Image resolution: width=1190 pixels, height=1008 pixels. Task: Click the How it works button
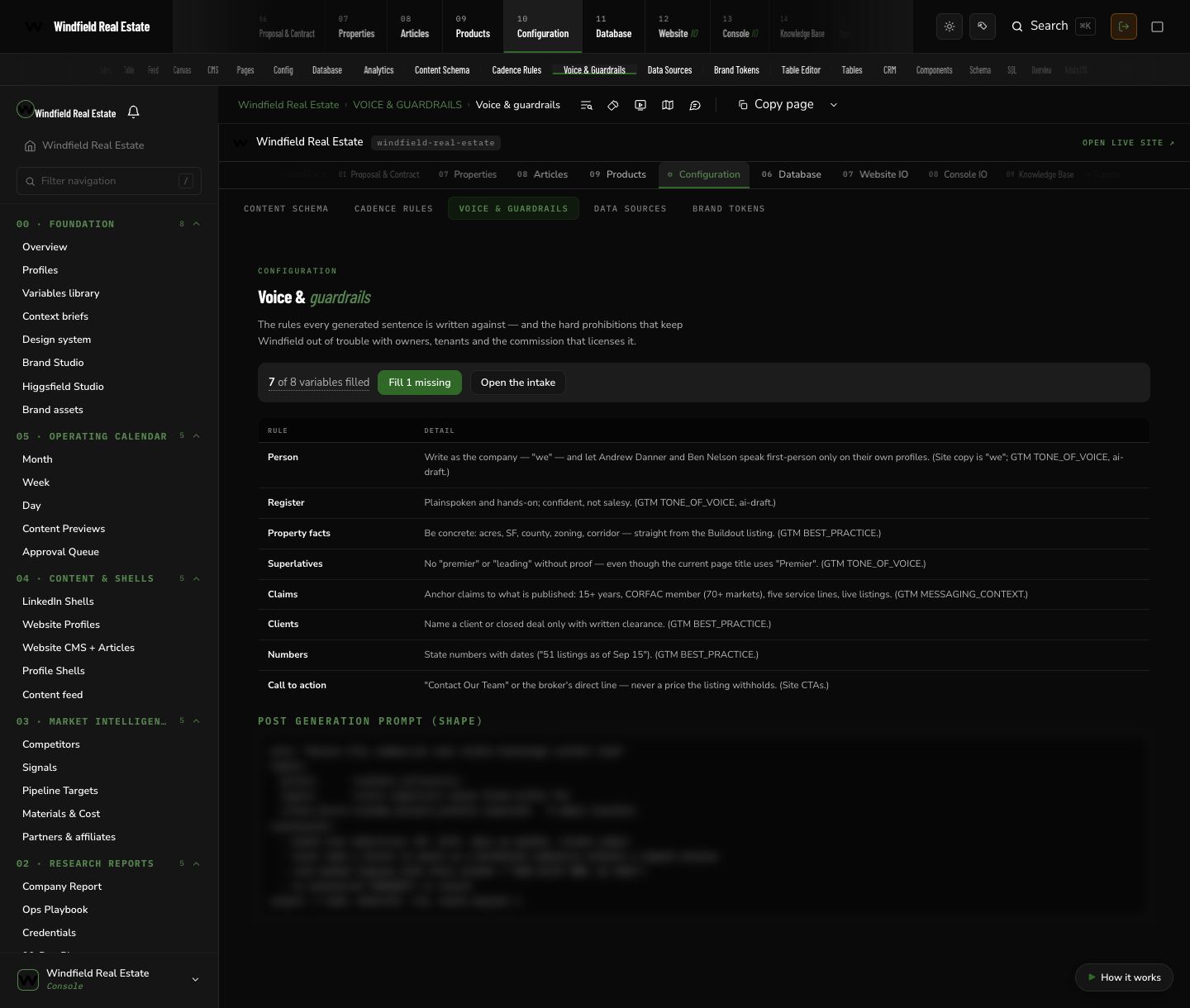1124,977
